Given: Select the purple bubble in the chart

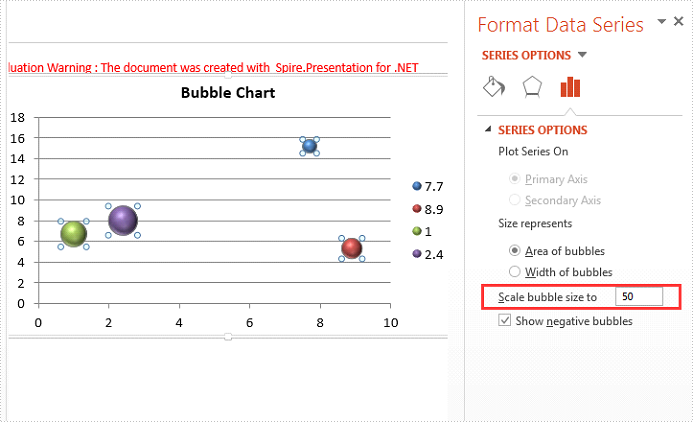Looking at the screenshot, I should tap(123, 221).
